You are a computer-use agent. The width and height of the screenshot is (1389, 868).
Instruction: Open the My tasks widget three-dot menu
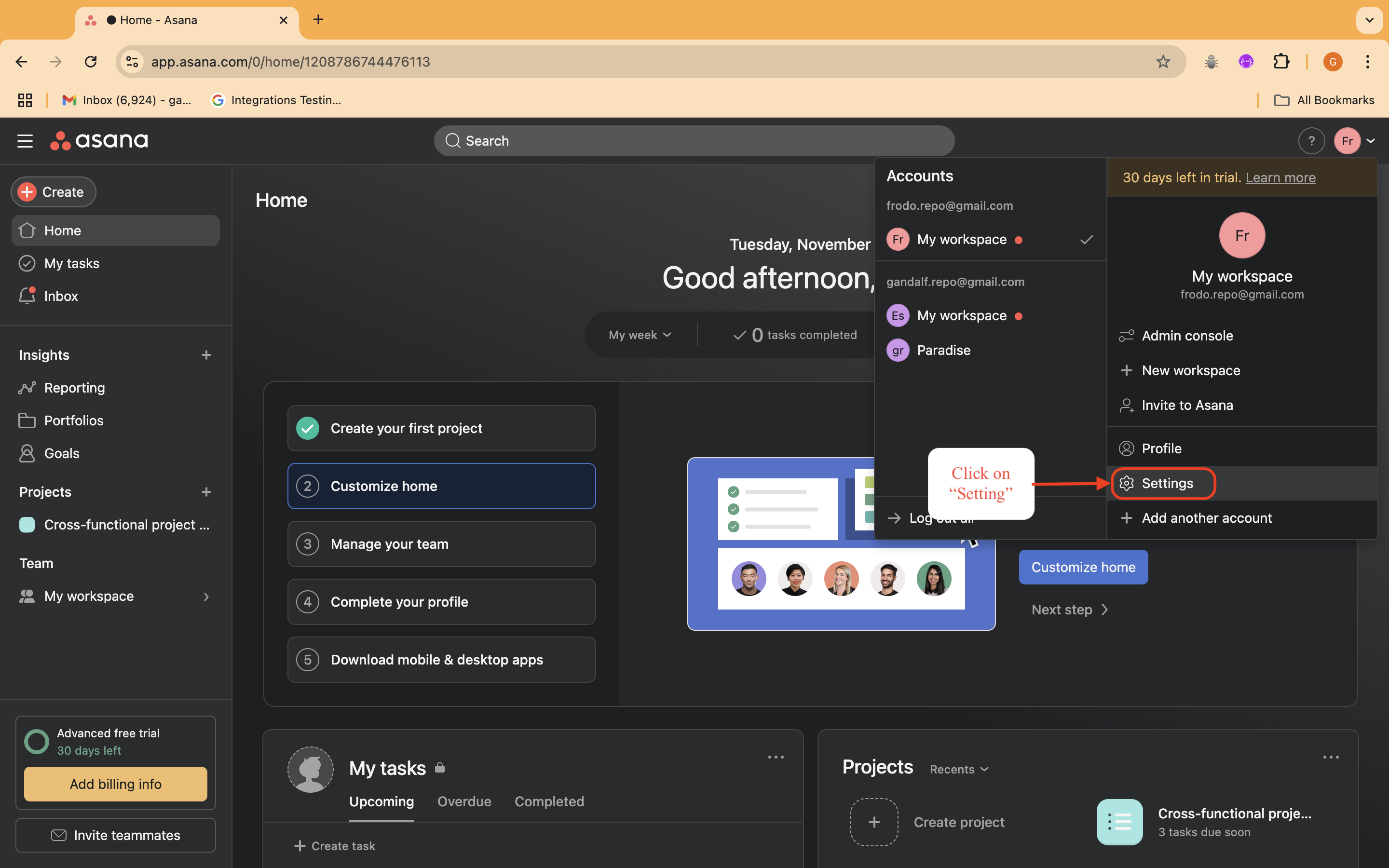(x=776, y=757)
